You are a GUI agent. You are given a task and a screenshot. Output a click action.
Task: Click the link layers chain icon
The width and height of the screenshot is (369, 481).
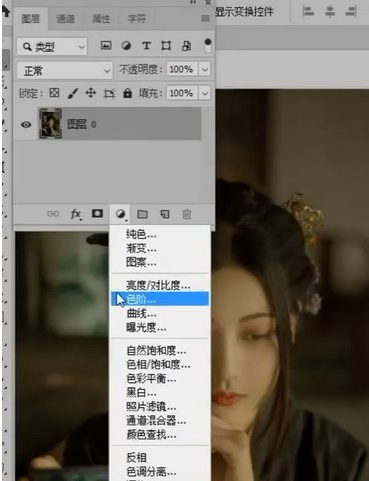tap(53, 214)
